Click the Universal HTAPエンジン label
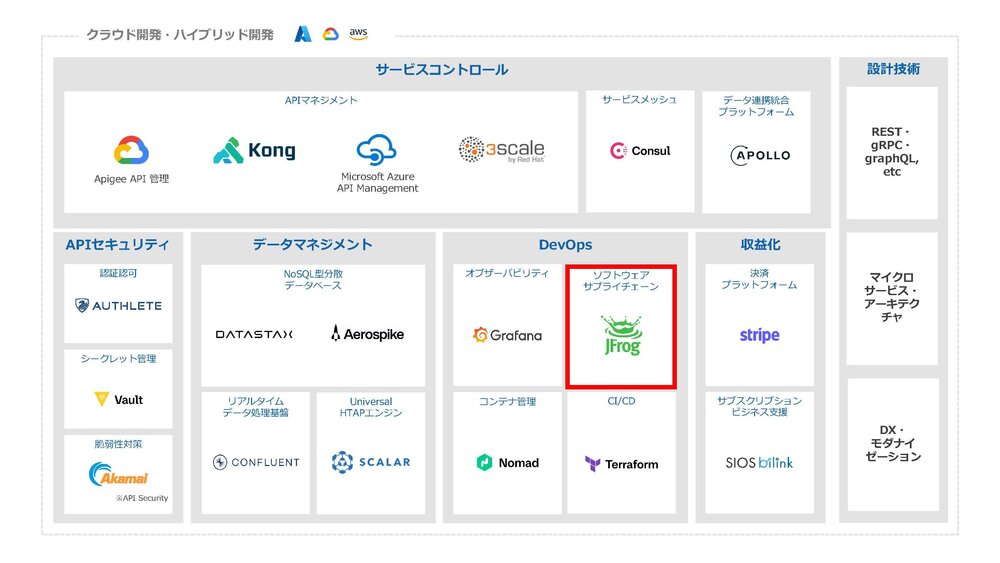Viewport: 1000px width, 563px height. 371,407
